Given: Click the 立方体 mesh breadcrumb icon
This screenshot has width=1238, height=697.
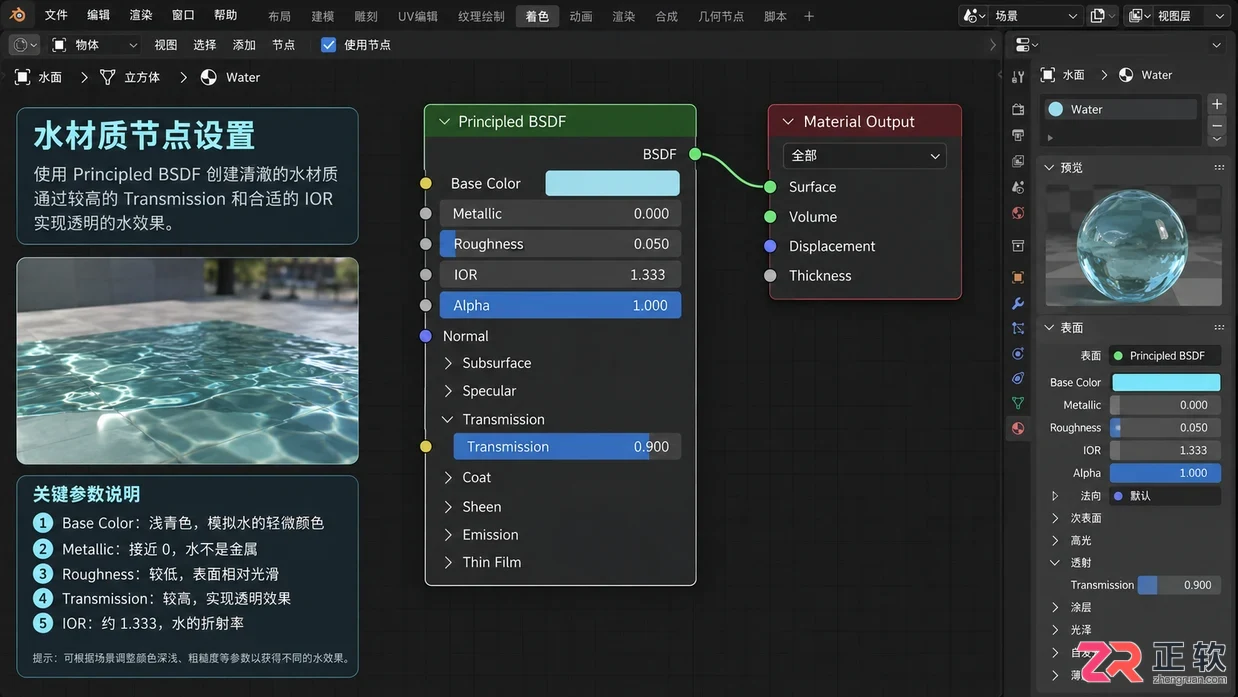Looking at the screenshot, I should click(x=108, y=77).
